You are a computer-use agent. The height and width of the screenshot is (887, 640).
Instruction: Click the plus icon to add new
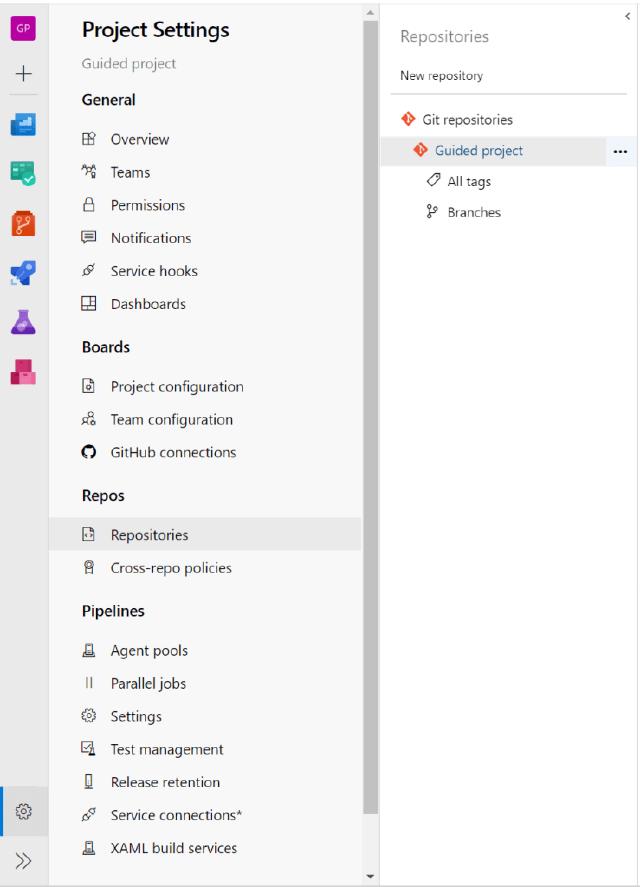[24, 75]
